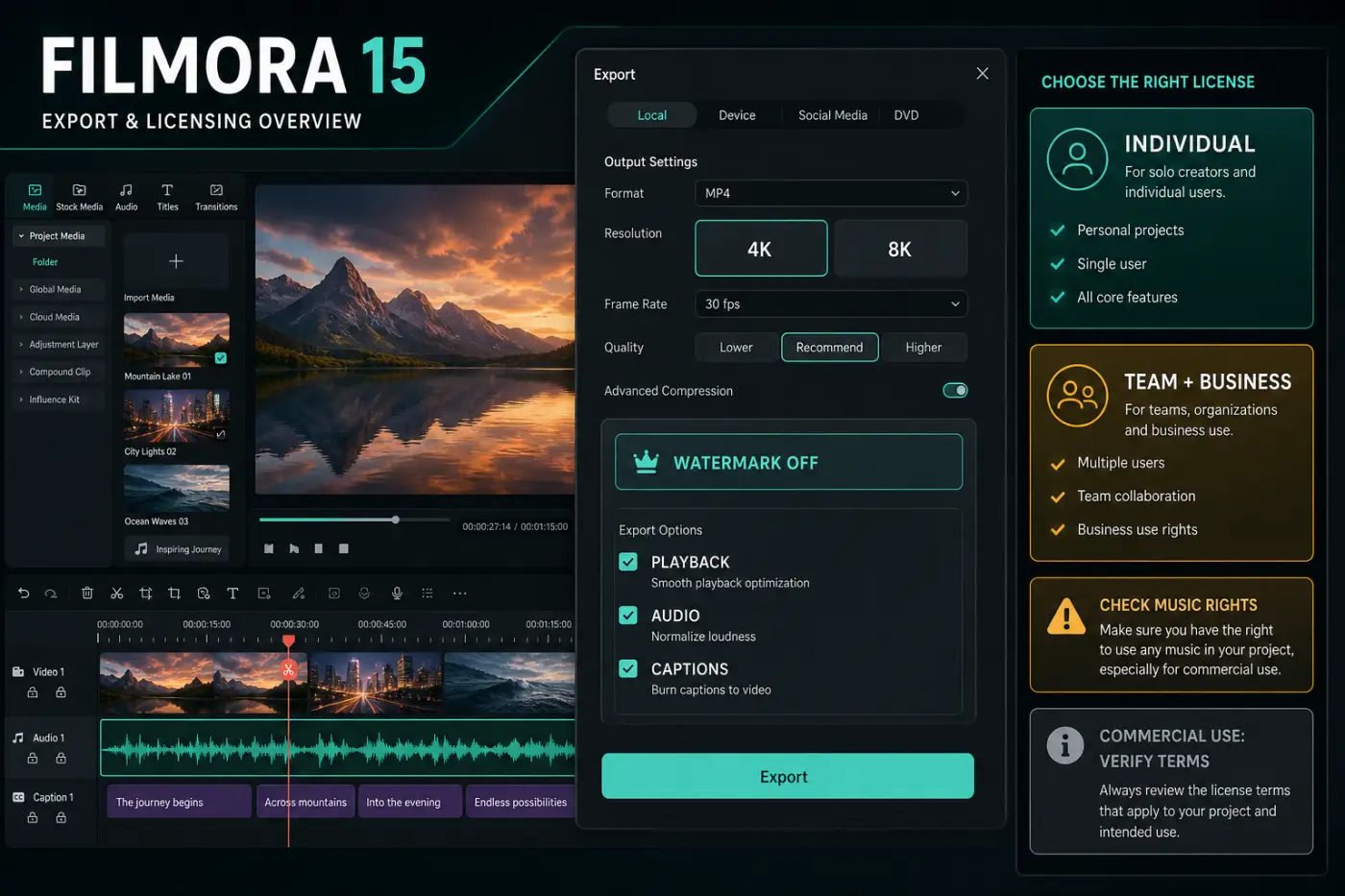Screen dimensions: 1345x896
Task: Open the Stock Media tab
Action: (x=79, y=197)
